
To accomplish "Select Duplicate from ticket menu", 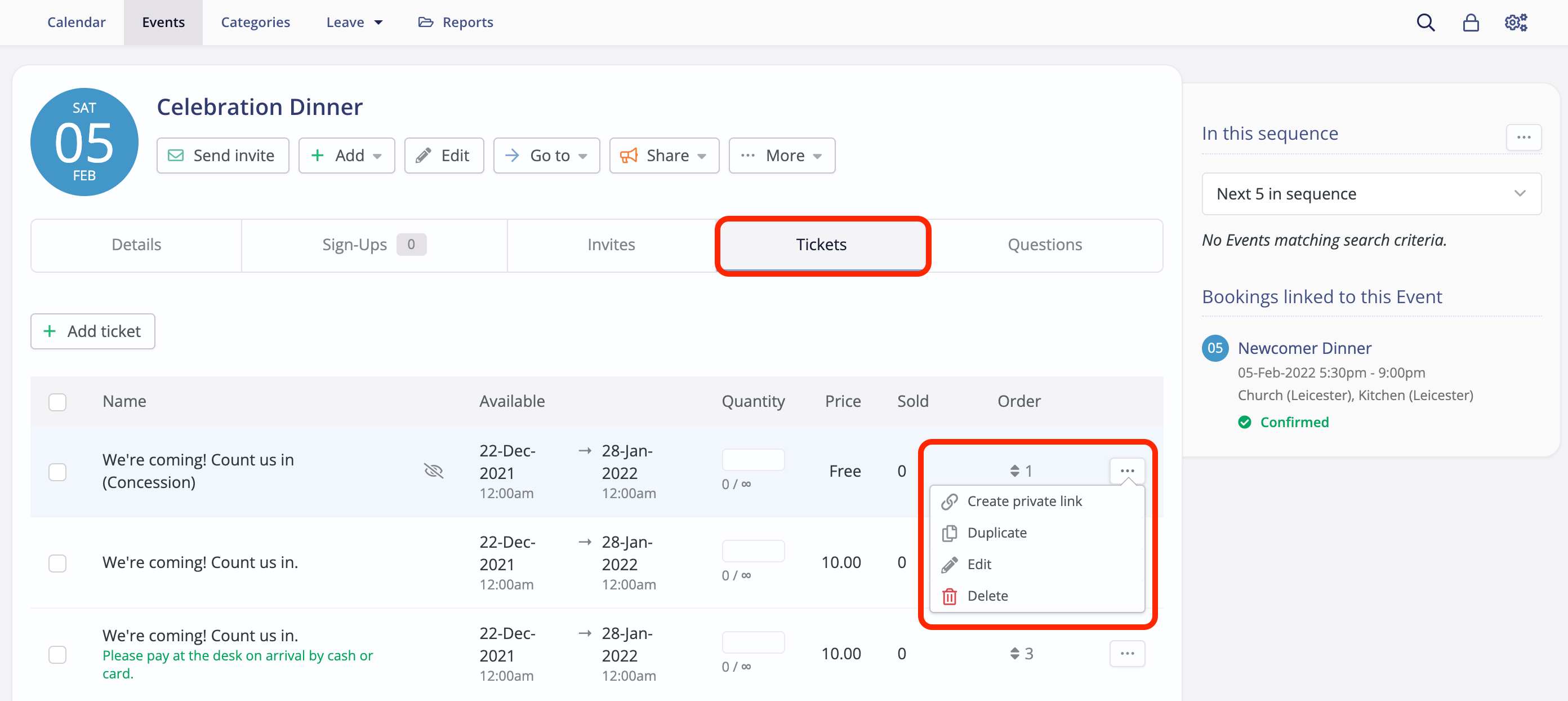I will [x=996, y=533].
